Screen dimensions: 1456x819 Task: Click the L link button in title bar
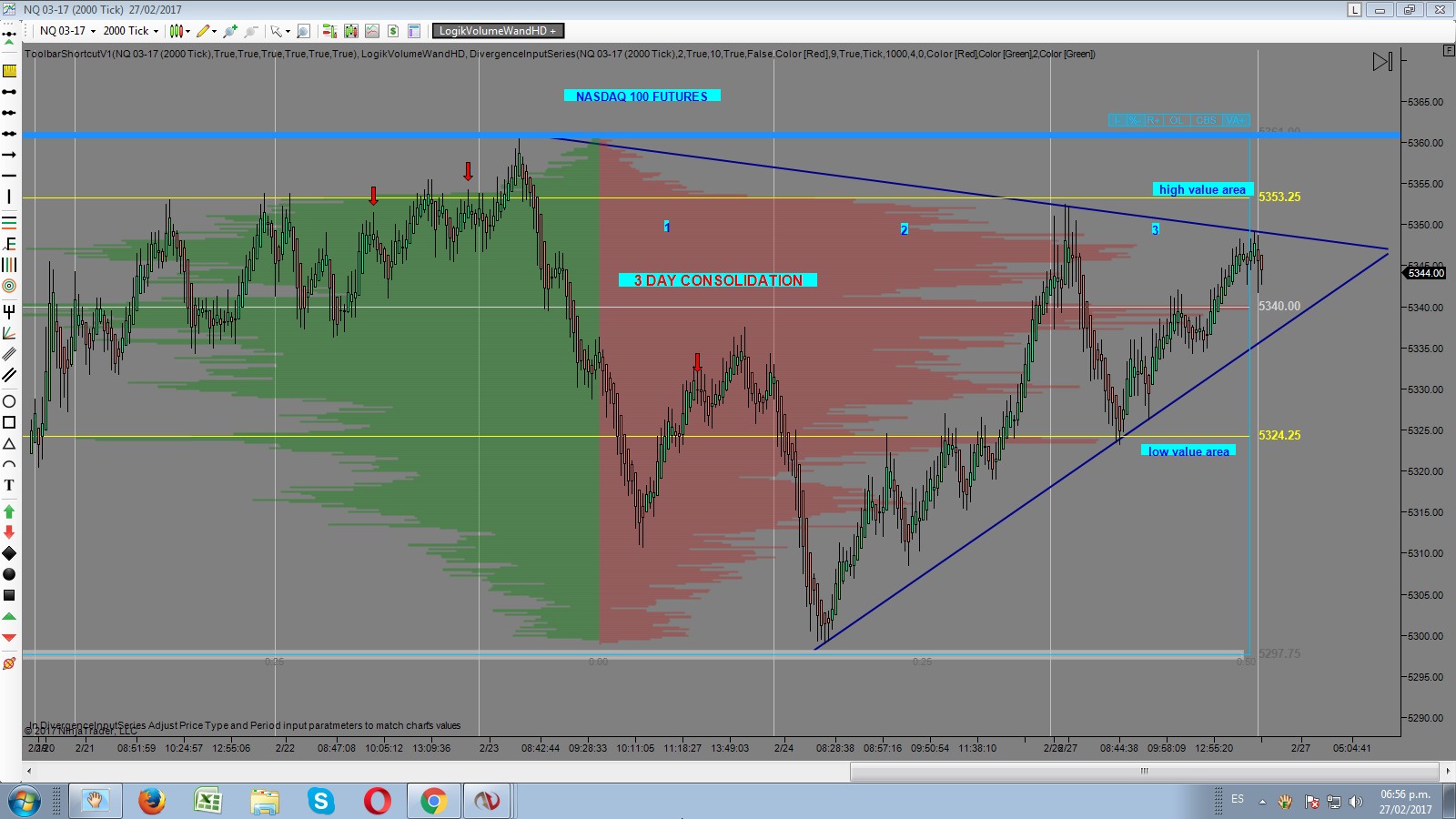(x=1355, y=10)
